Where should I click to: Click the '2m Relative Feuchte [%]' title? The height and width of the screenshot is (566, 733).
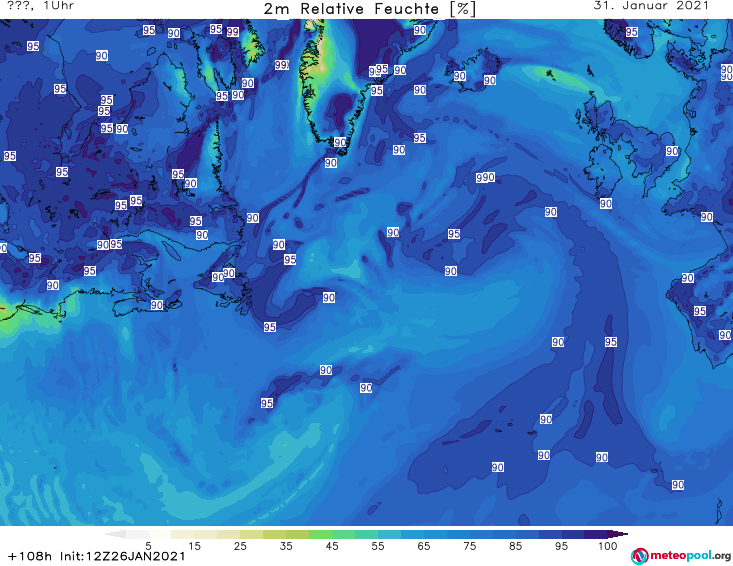370,9
